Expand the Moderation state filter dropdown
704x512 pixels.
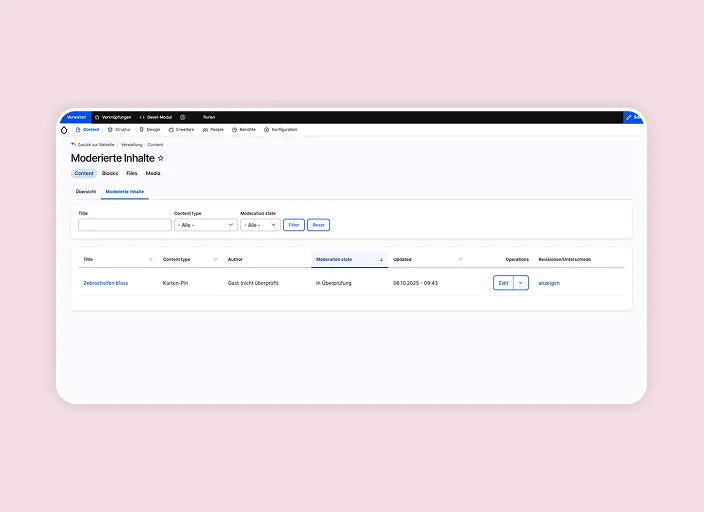tap(260, 225)
